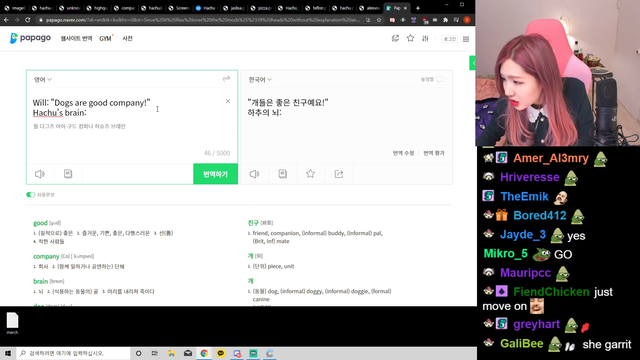Viewport: 640px width, 360px height.
Task: Switch to the 'Screen' browser tab
Action: click(178, 8)
